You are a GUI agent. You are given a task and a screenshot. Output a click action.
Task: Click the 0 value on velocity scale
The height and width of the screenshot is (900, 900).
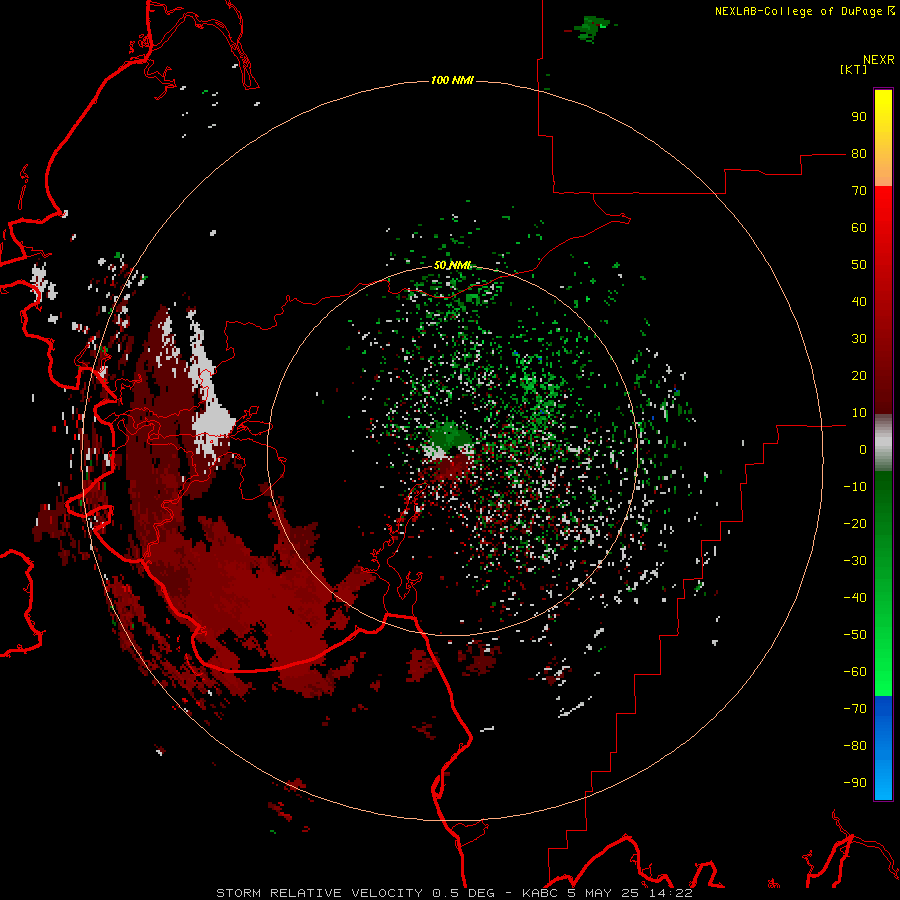(863, 449)
